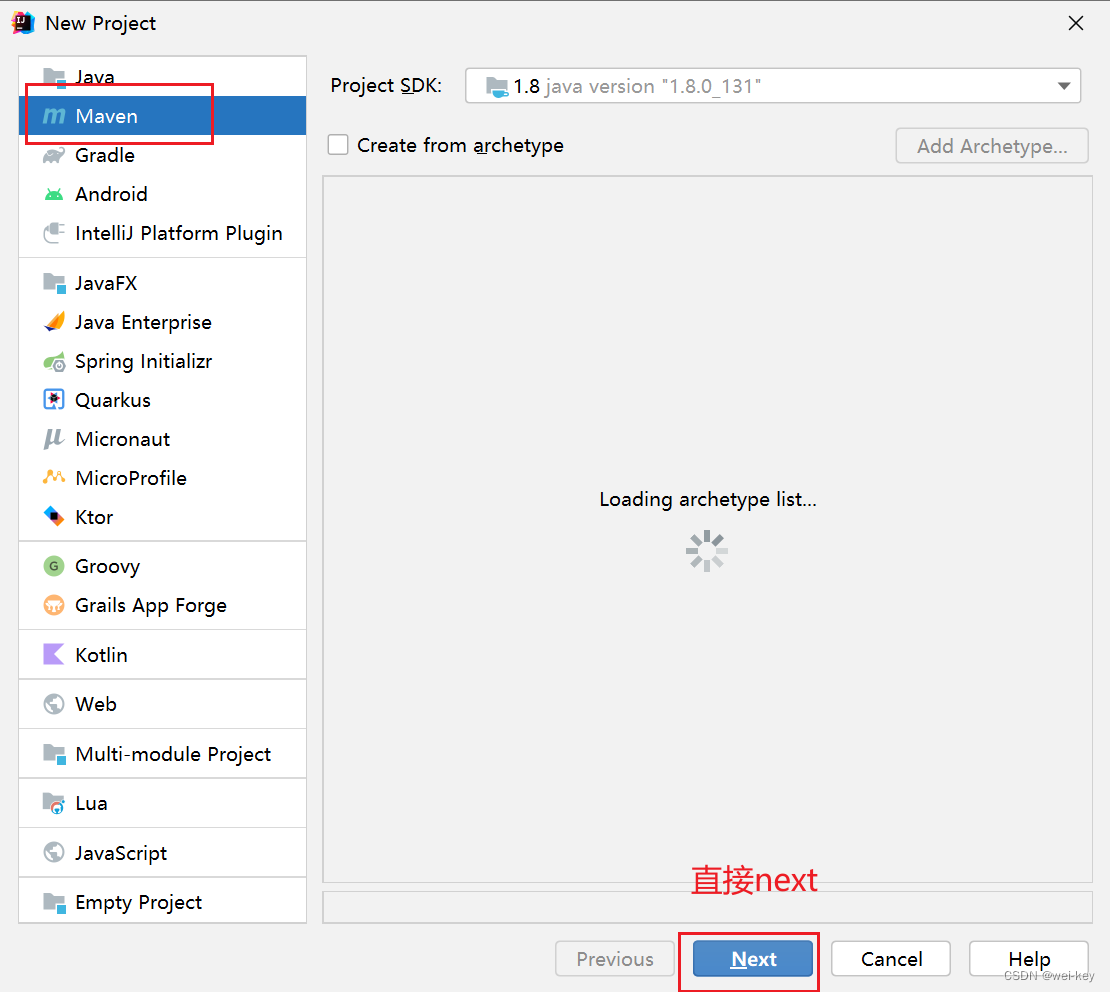The width and height of the screenshot is (1110, 992).
Task: Select MicroProfile label
Action: click(x=131, y=478)
